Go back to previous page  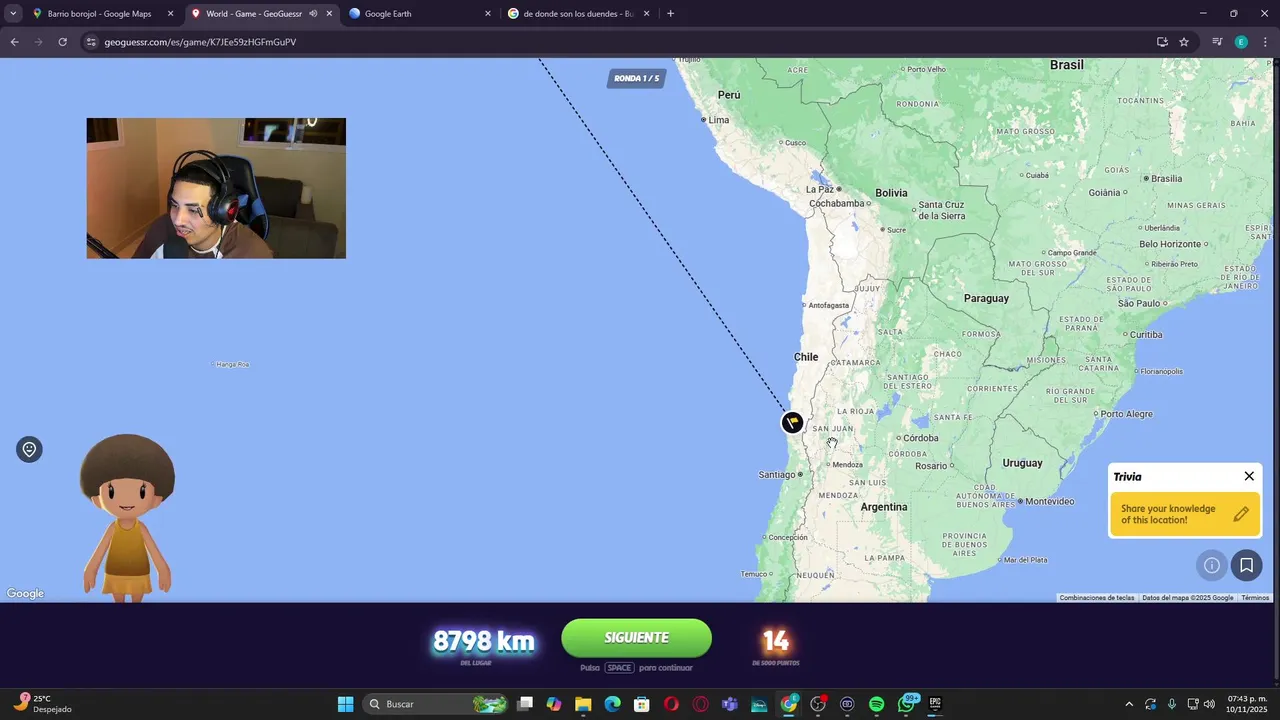click(x=14, y=42)
